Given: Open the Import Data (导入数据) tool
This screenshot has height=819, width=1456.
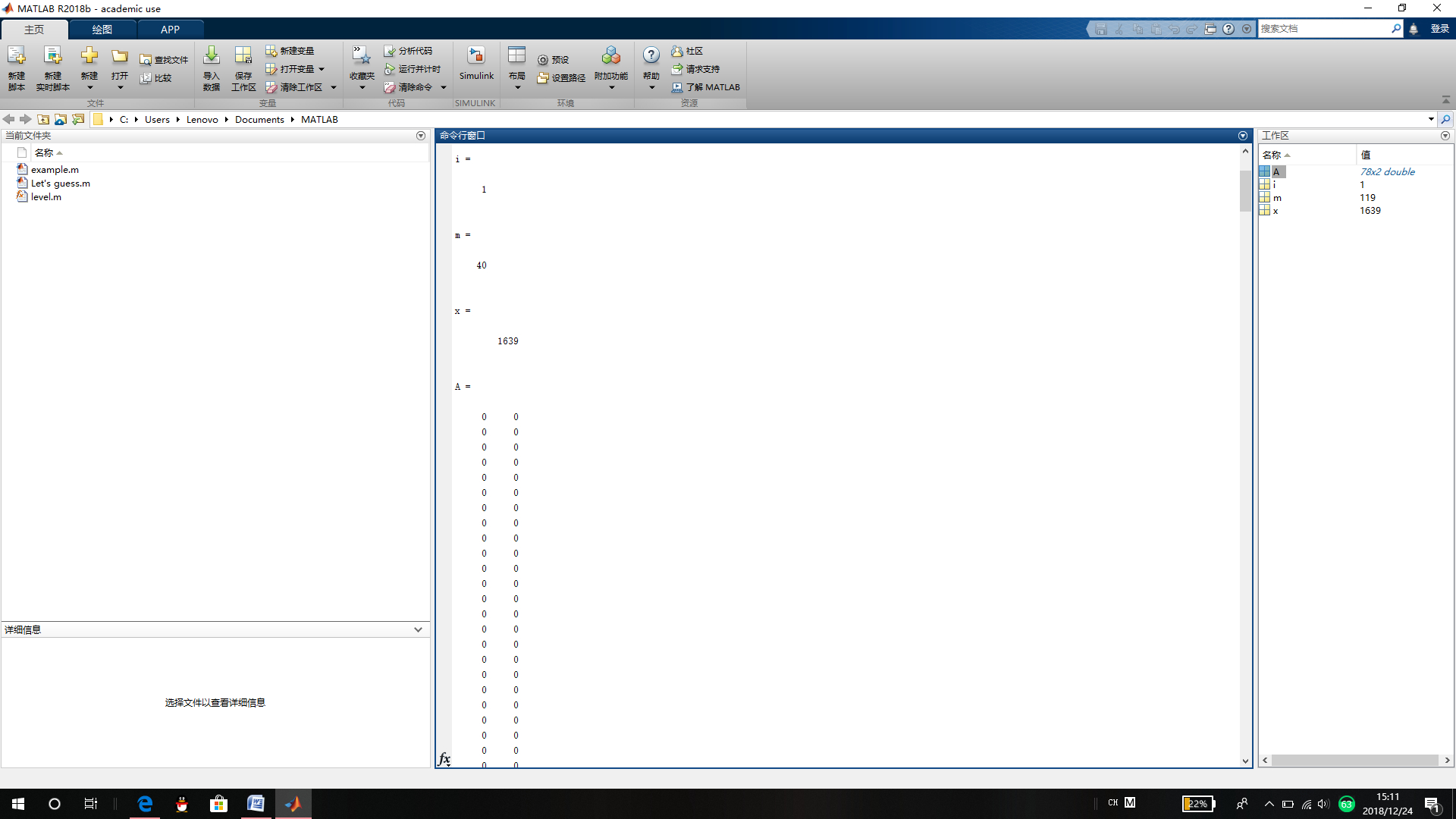Looking at the screenshot, I should coord(212,57).
